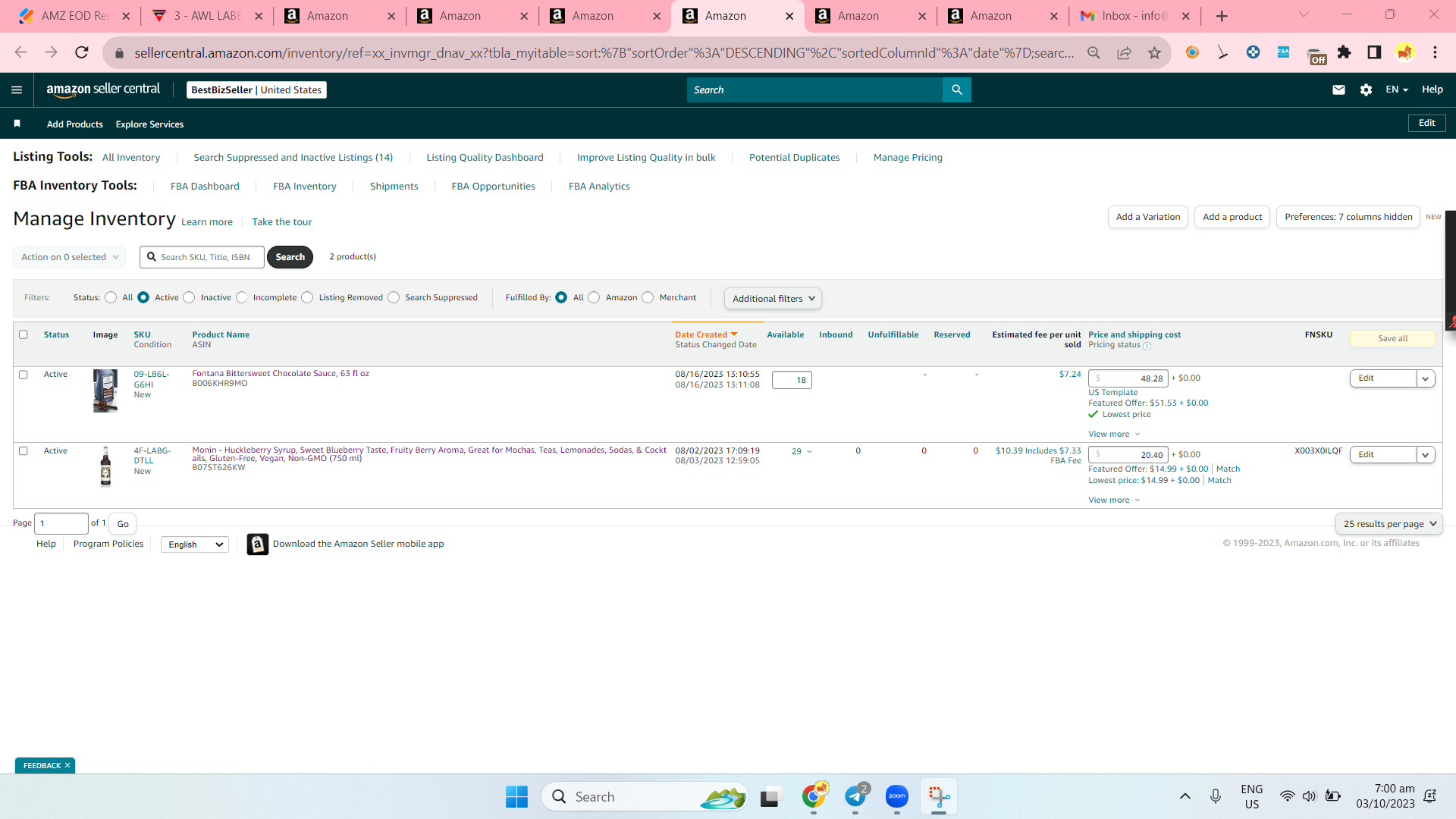Click the Pricing status info icon

tap(1147, 346)
